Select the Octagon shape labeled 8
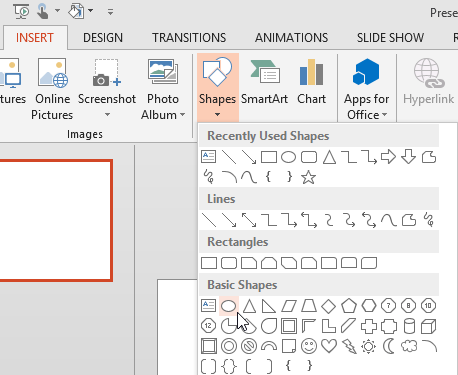The width and height of the screenshot is (458, 375). click(x=408, y=306)
